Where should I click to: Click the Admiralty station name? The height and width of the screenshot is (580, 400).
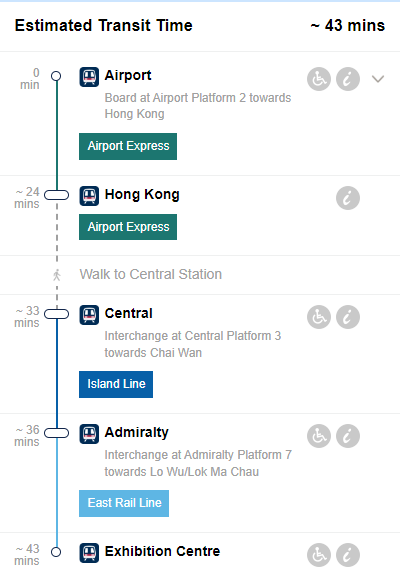pyautogui.click(x=137, y=432)
